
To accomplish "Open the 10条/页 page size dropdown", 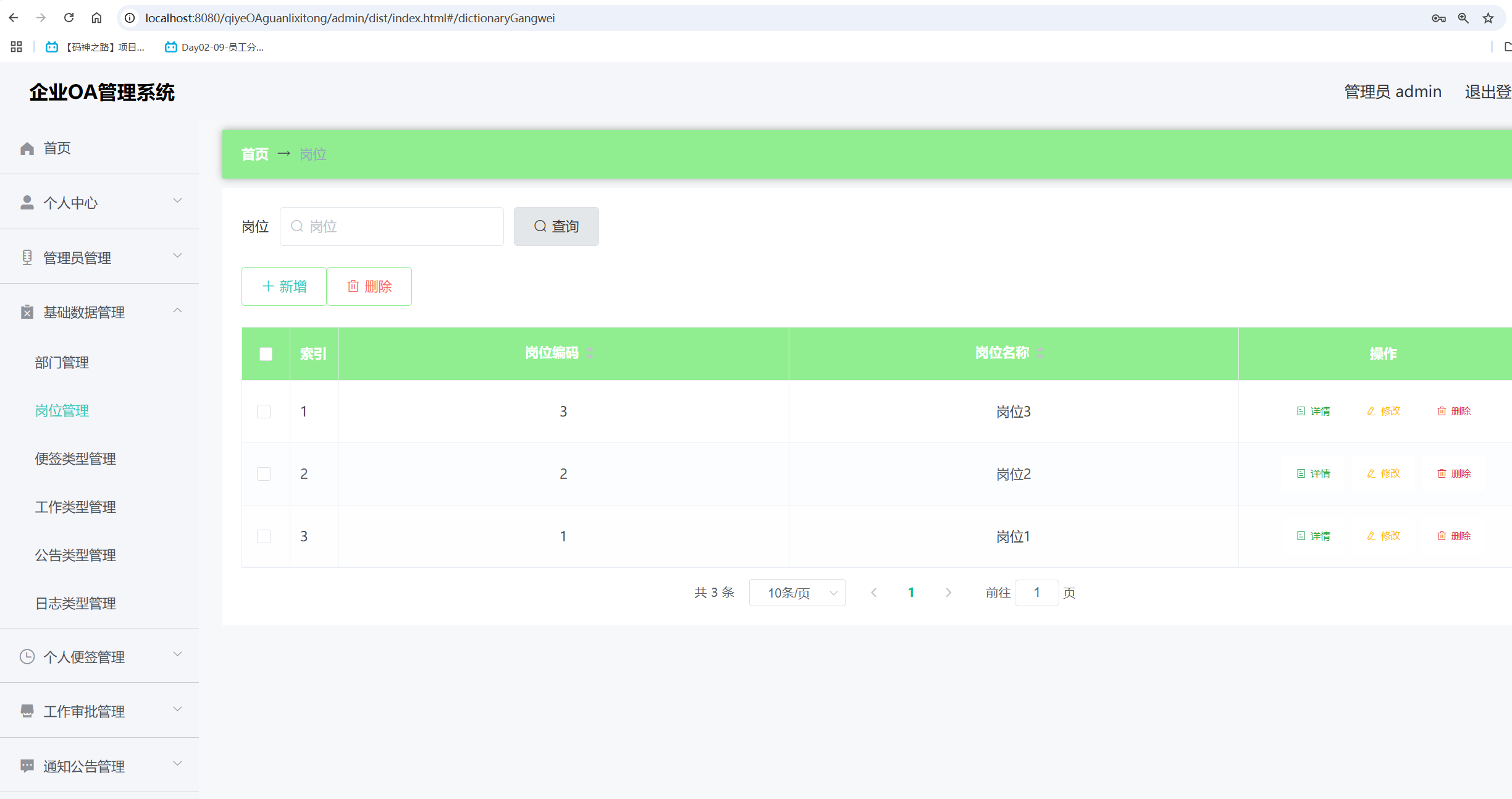I will (x=797, y=593).
